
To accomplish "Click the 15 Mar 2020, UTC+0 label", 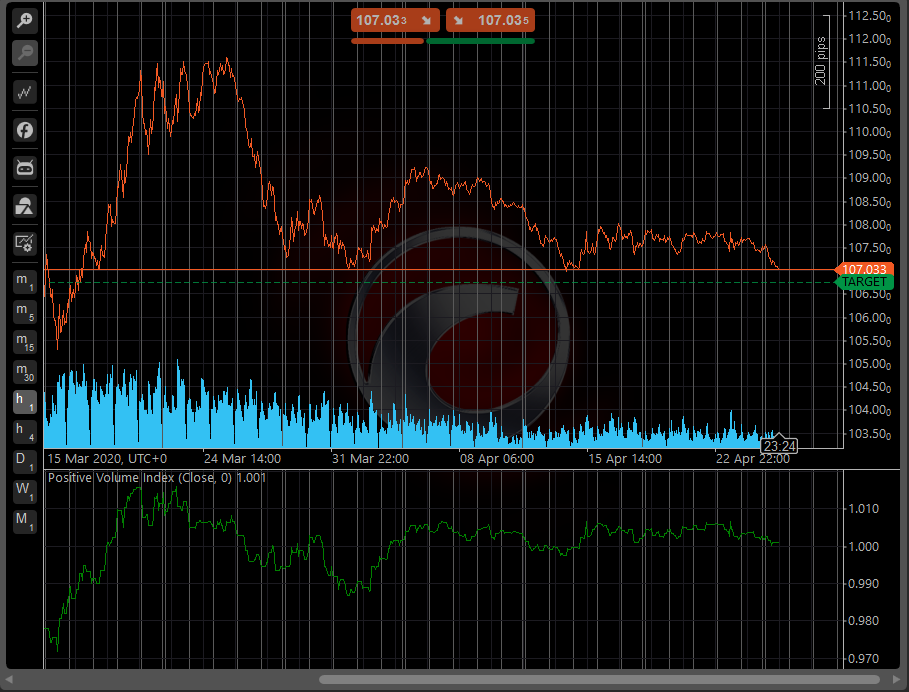I will coord(107,459).
